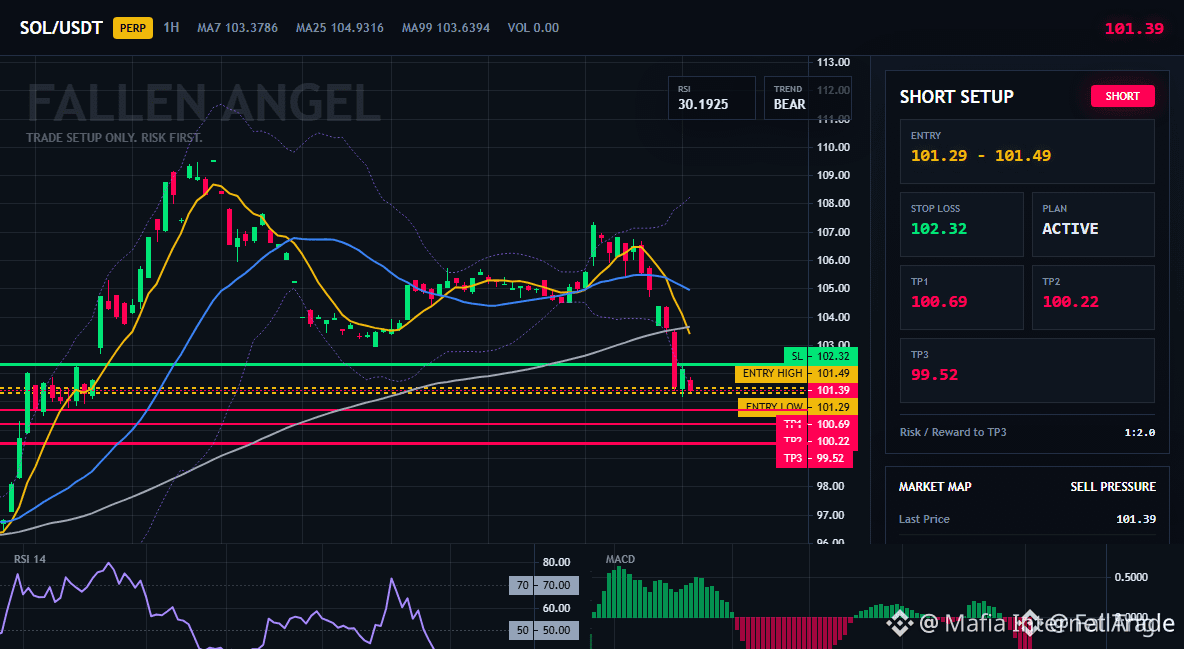Click the SELL PRESSURE status text
The width and height of the screenshot is (1184, 649).
[1113, 487]
